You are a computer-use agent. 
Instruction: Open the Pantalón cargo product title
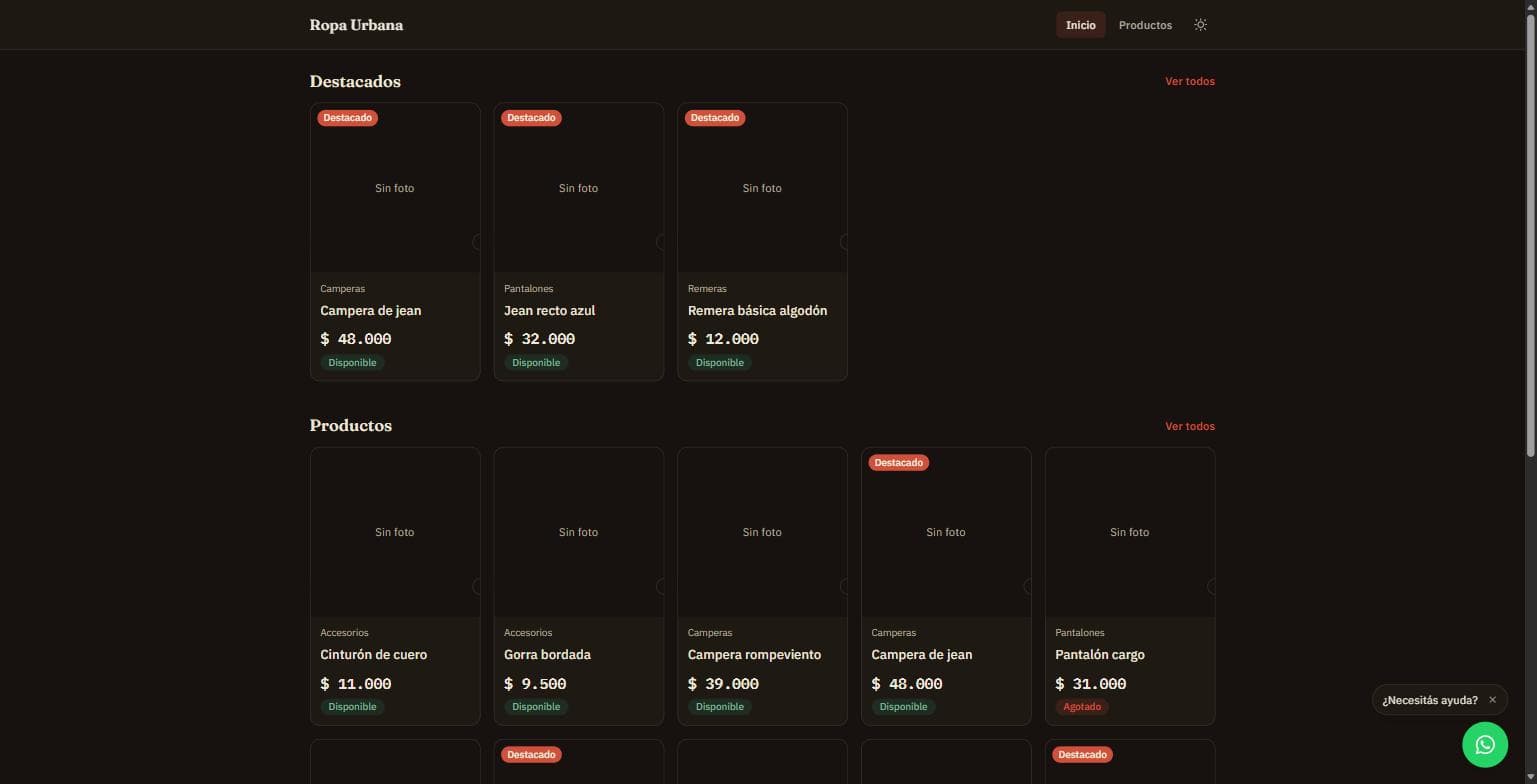pyautogui.click(x=1100, y=655)
